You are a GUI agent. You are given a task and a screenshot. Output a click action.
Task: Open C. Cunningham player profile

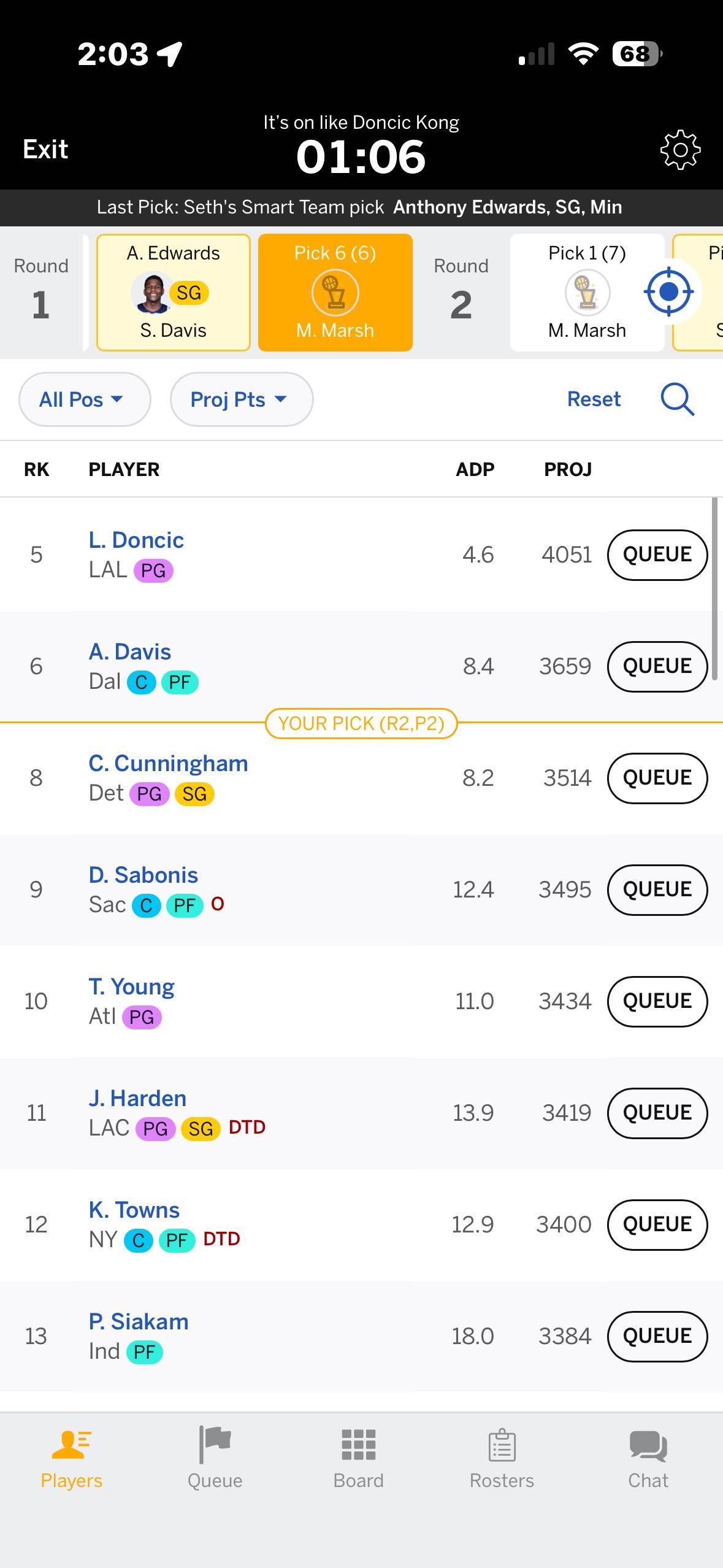tap(168, 764)
